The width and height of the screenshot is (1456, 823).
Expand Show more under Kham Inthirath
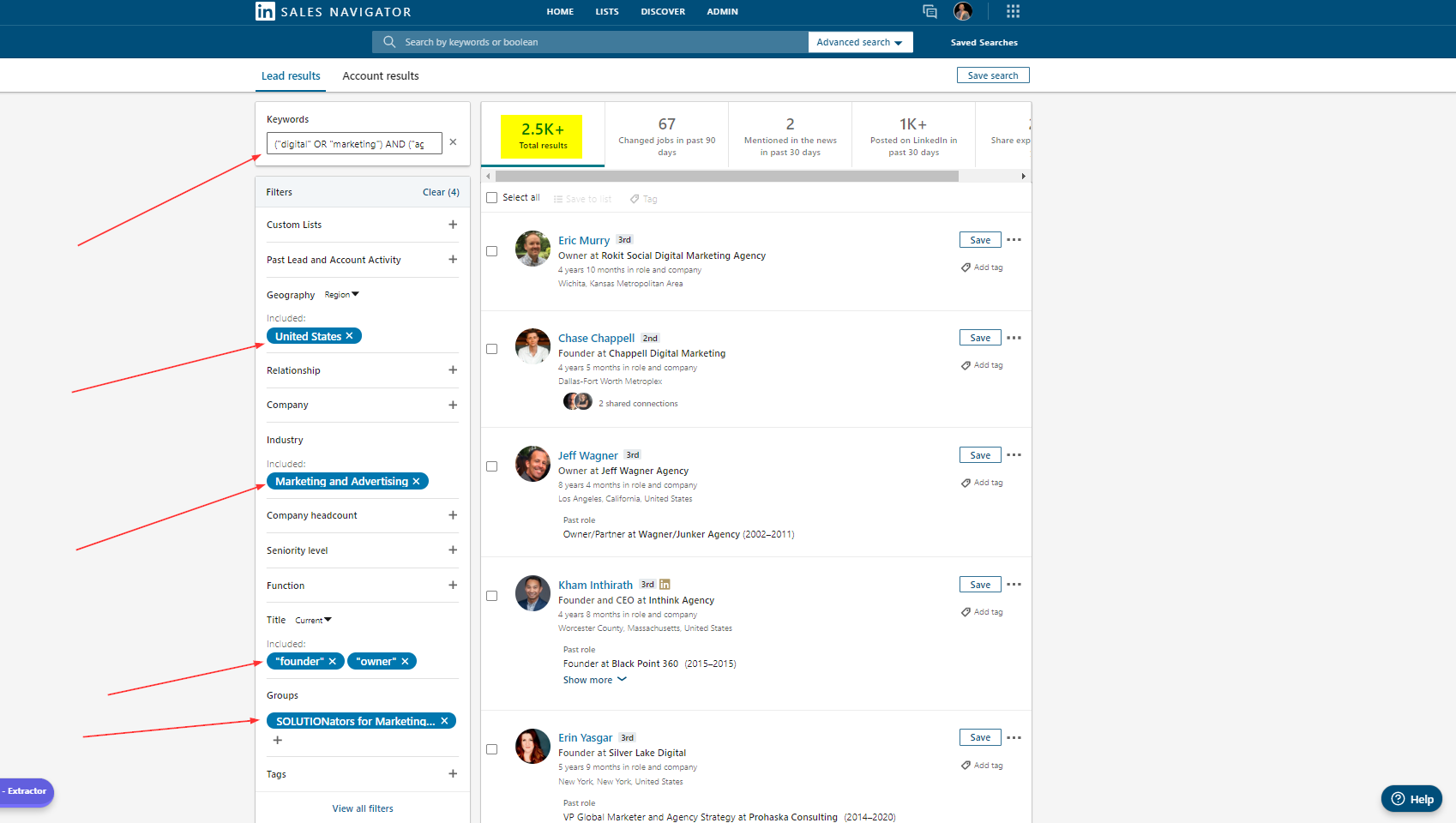tap(595, 680)
